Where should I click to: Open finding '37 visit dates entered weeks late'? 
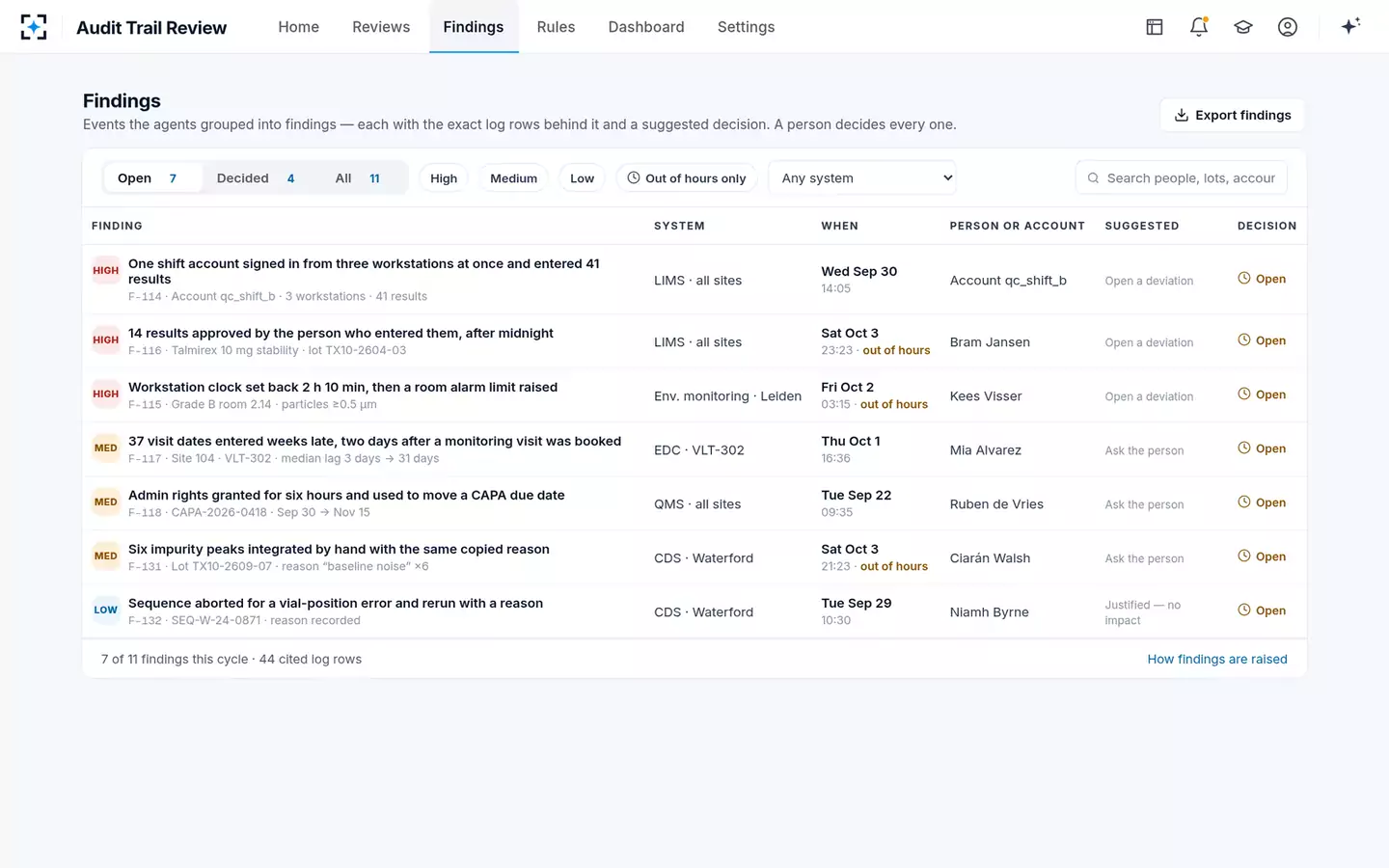374,441
